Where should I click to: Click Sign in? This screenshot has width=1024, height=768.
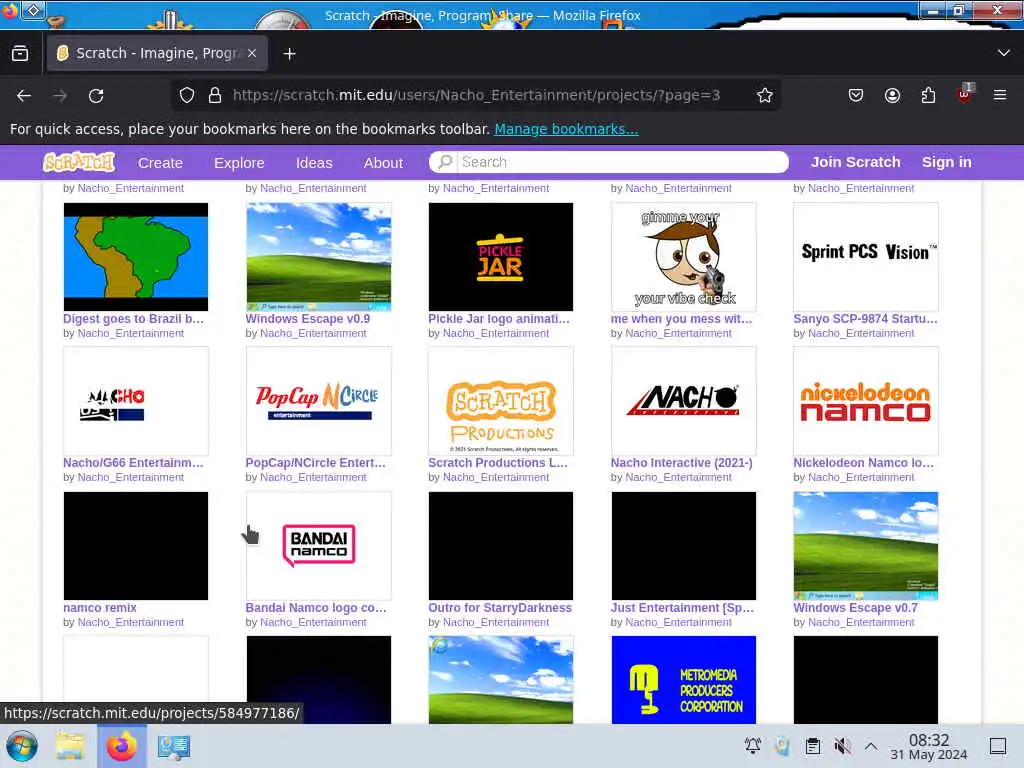pyautogui.click(x=946, y=162)
